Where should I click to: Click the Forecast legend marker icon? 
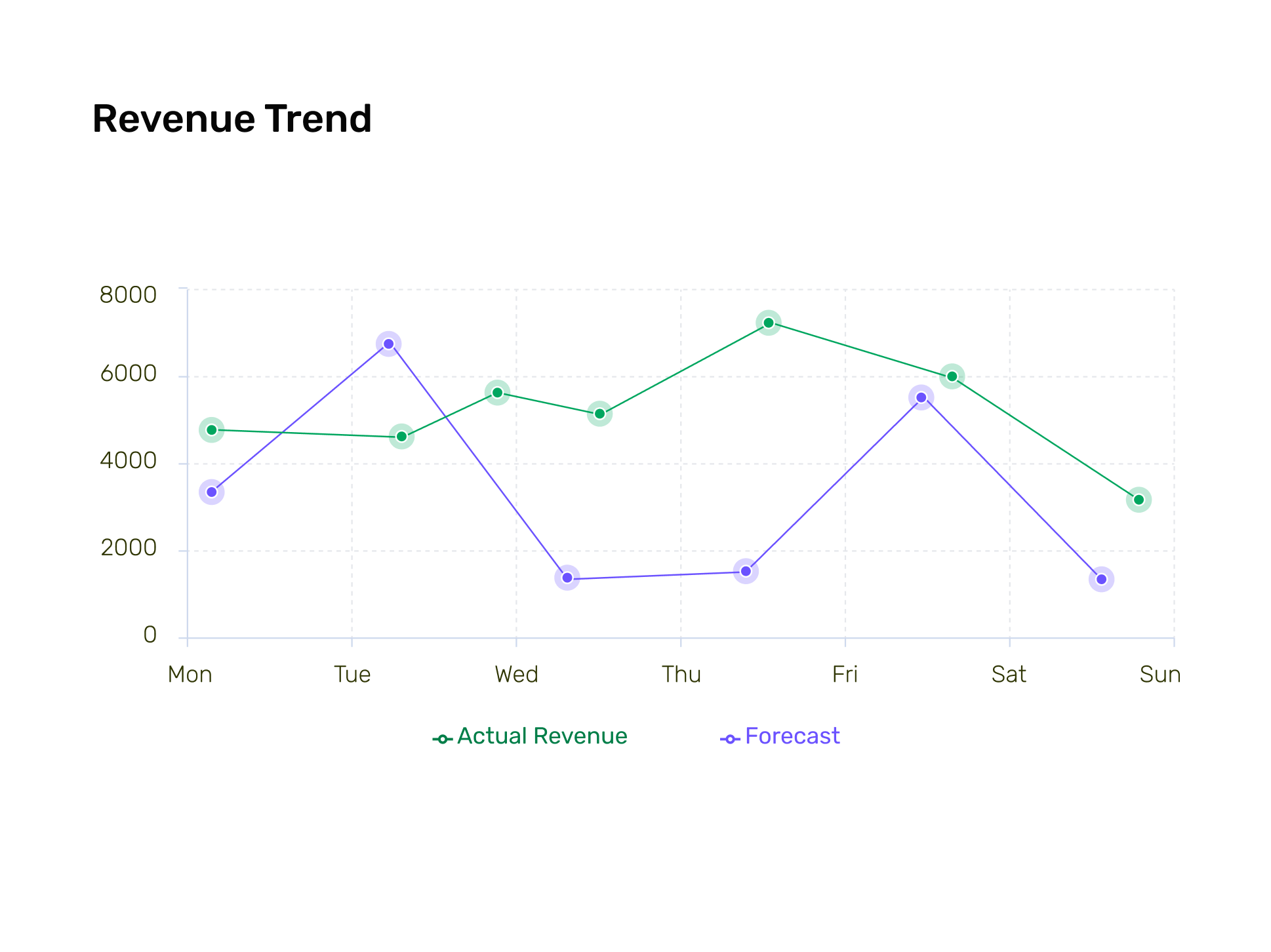coord(730,739)
